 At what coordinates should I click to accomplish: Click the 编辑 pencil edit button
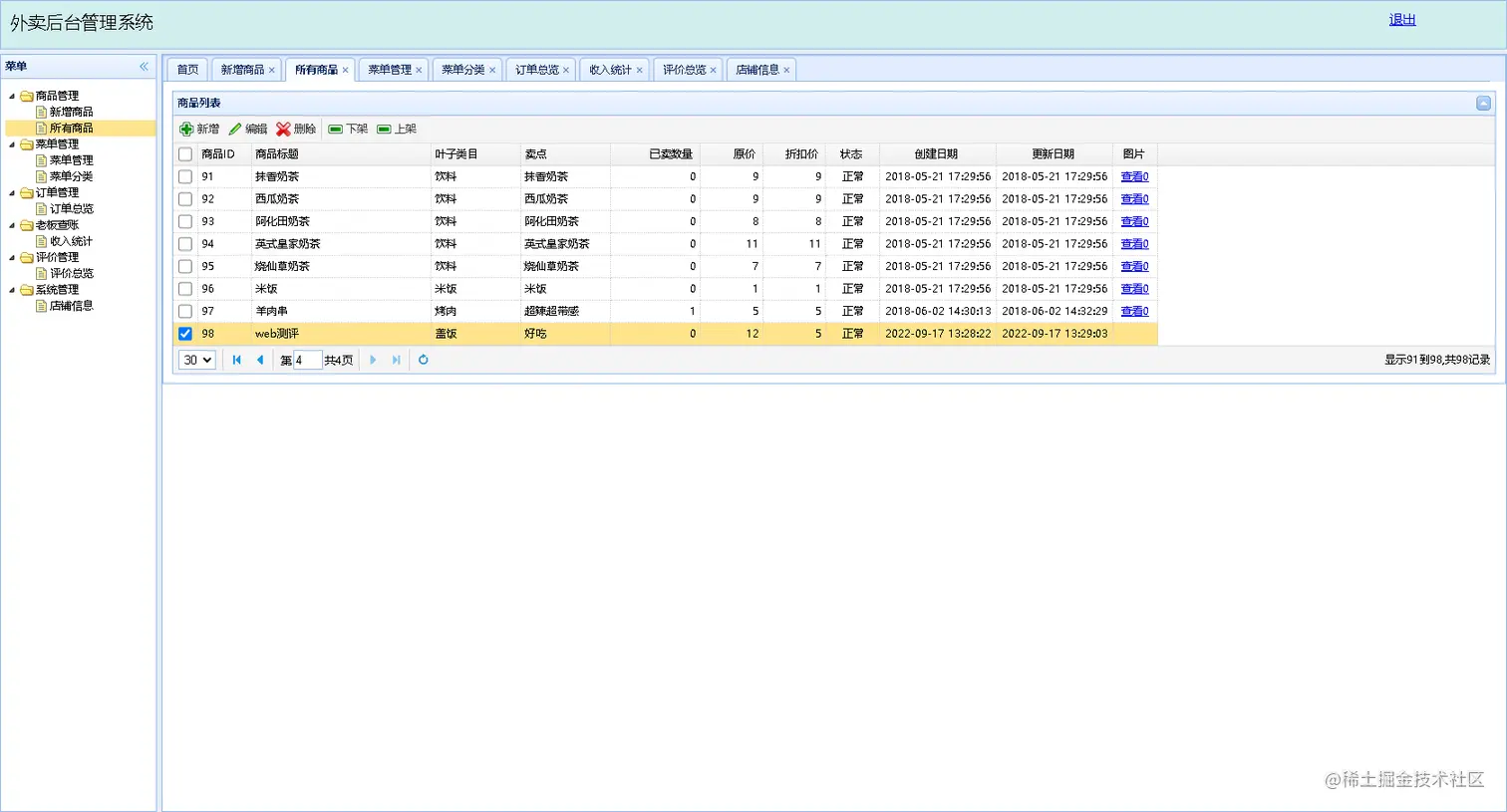coord(248,129)
